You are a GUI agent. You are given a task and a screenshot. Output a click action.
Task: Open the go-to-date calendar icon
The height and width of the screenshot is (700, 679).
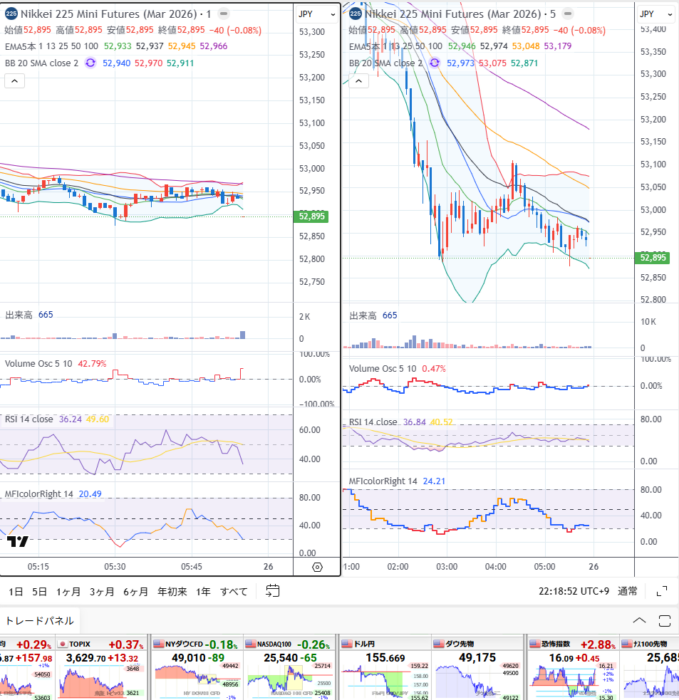point(272,591)
